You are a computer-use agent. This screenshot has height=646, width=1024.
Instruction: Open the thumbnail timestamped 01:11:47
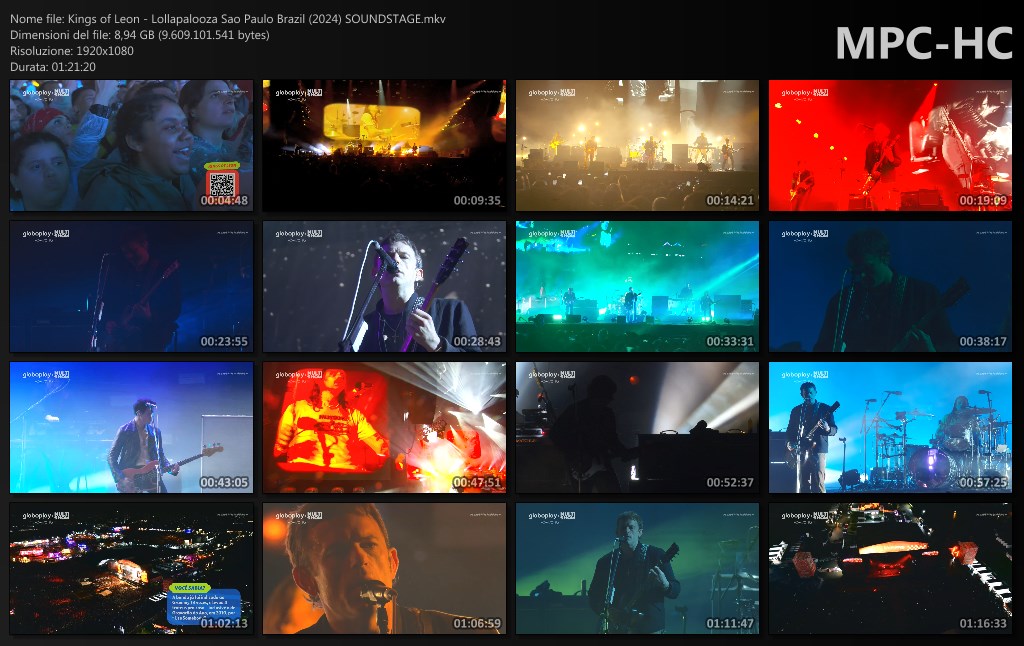(637, 569)
